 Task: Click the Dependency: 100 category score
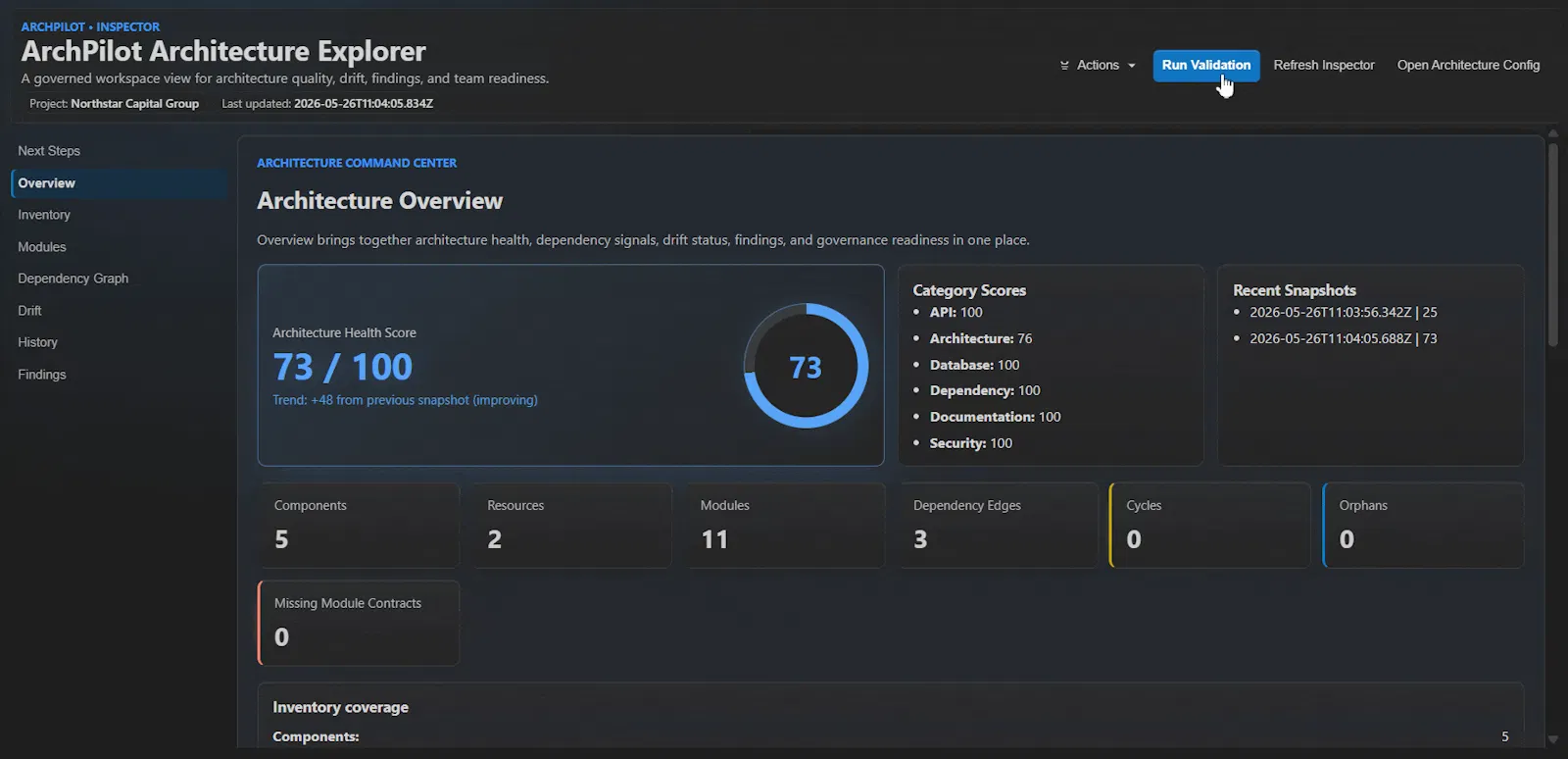[985, 390]
